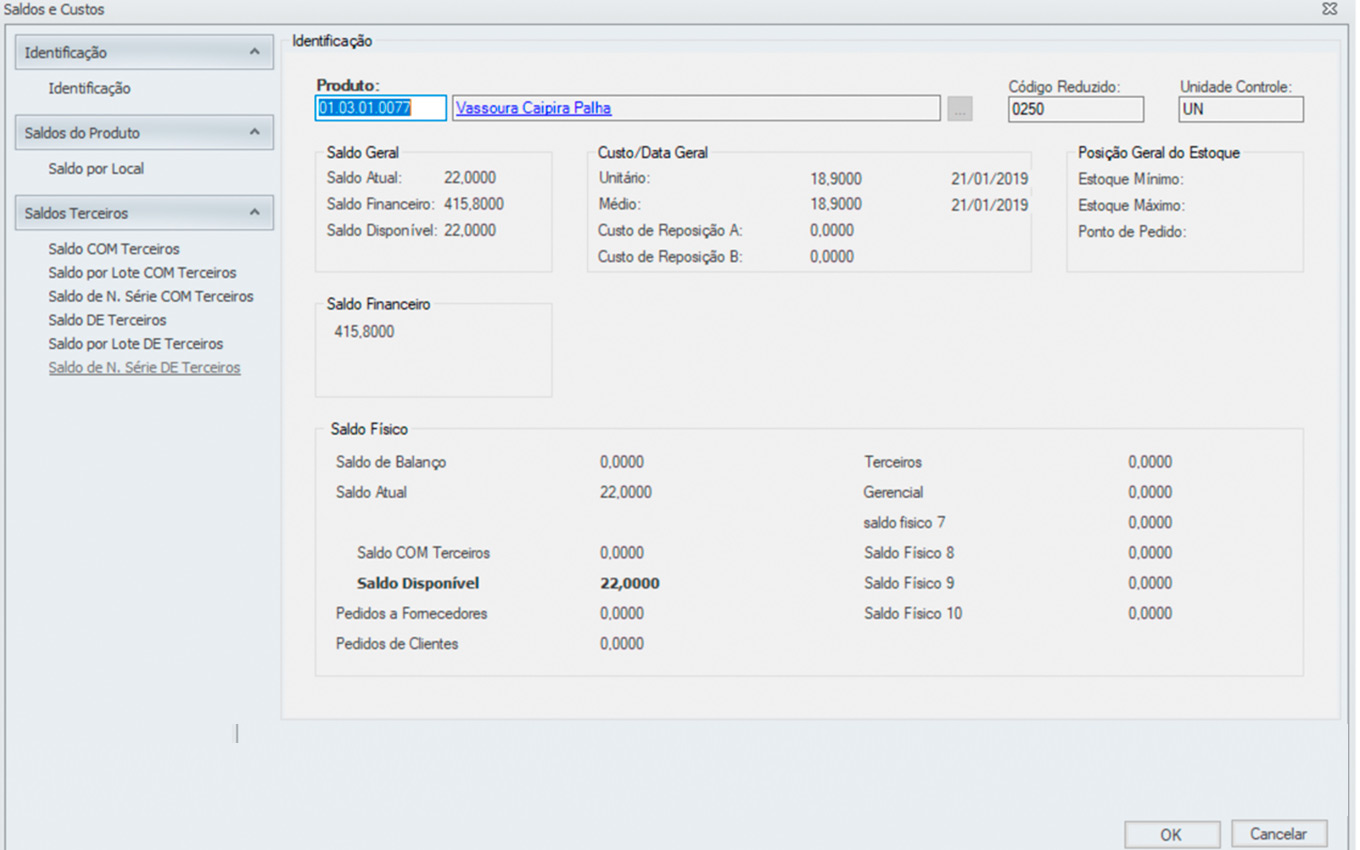The width and height of the screenshot is (1360, 850).
Task: Open Saldo de N. Série COM Terceiros
Action: coord(151,296)
